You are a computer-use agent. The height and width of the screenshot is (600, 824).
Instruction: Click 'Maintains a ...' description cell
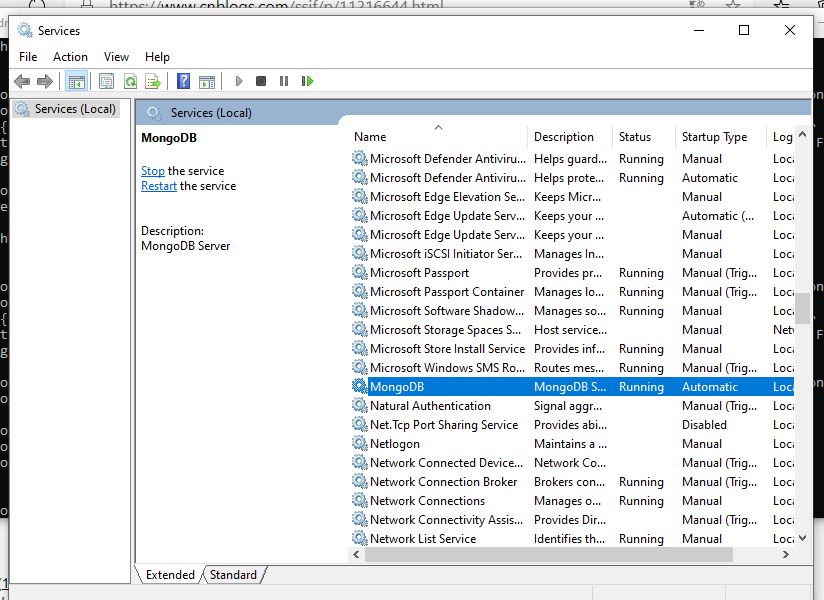[x=570, y=444]
